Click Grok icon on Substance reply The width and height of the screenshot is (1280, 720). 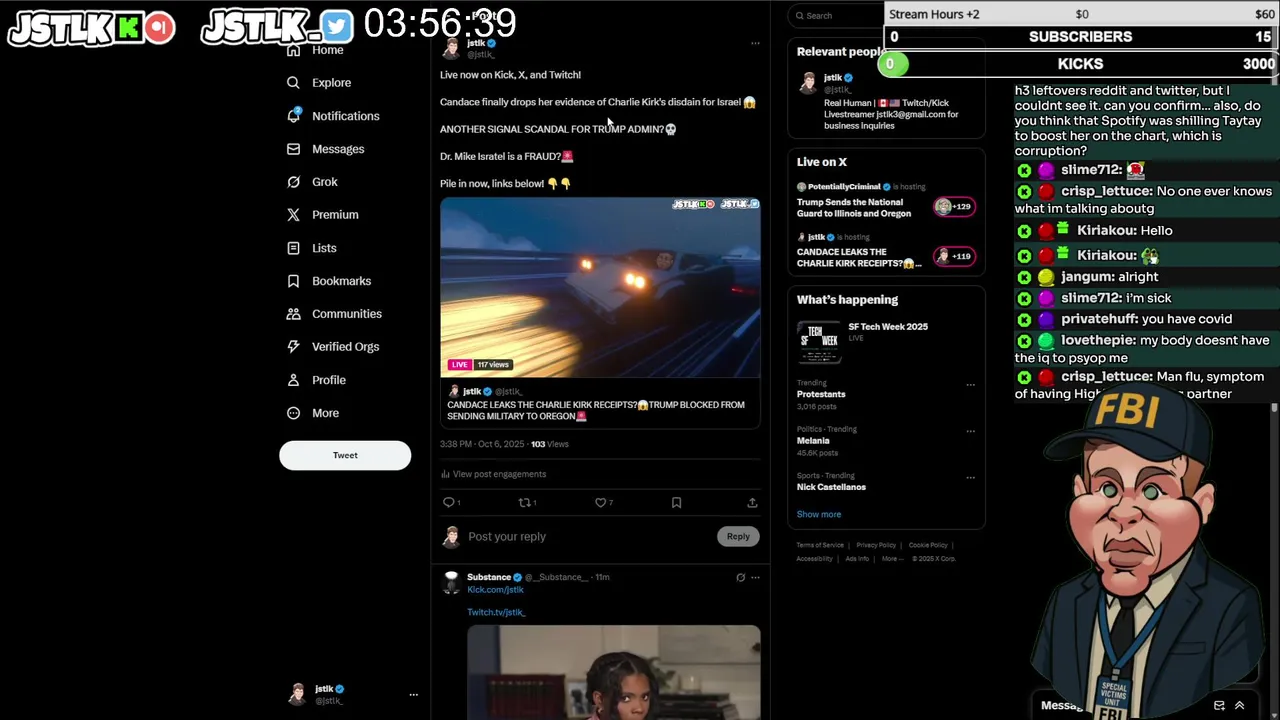coord(740,577)
